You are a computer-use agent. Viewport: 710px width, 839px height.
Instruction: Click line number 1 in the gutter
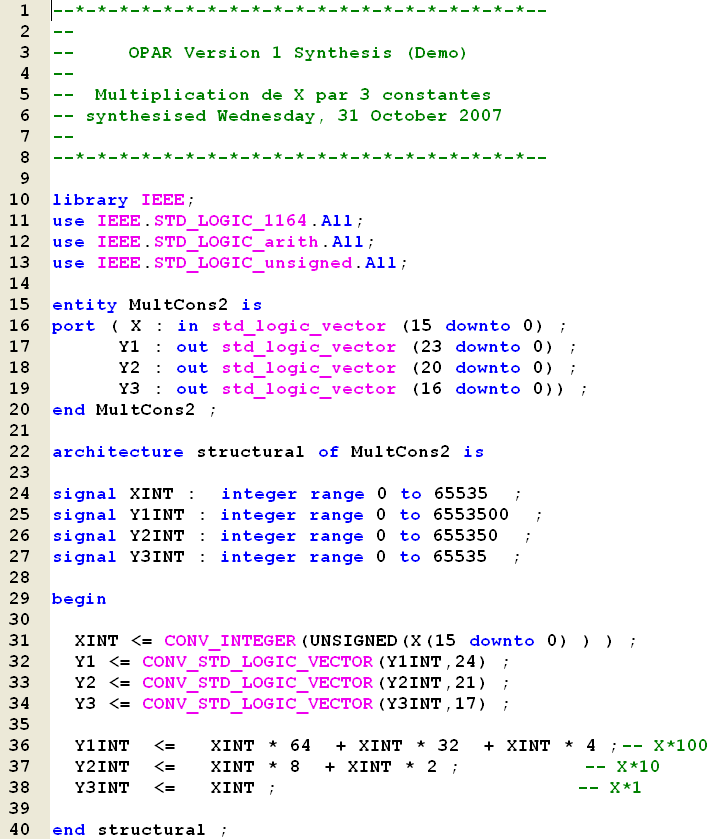tap(25, 10)
